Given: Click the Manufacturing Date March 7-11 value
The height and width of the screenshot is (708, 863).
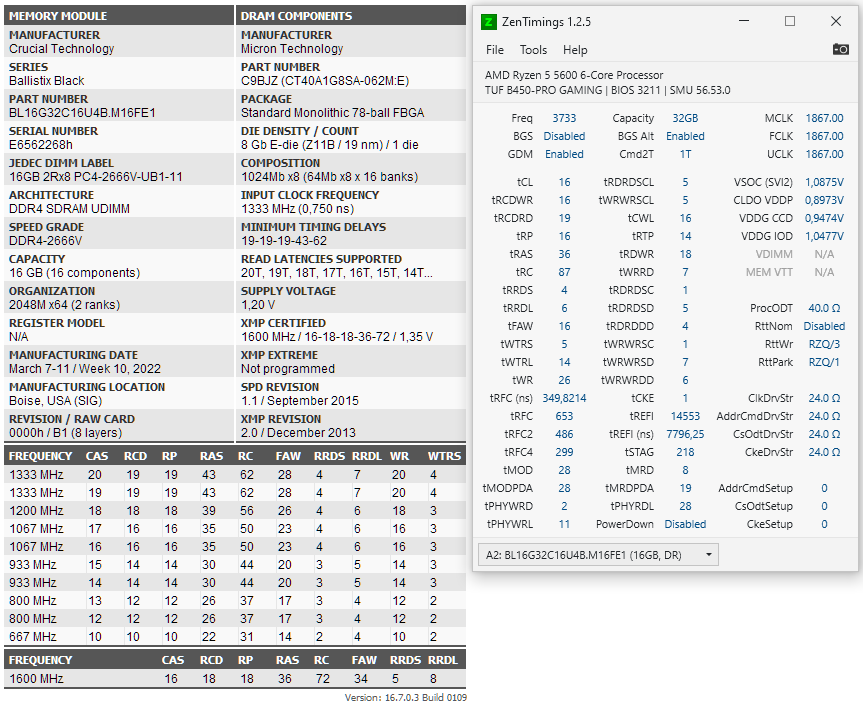Looking at the screenshot, I should click(85, 369).
